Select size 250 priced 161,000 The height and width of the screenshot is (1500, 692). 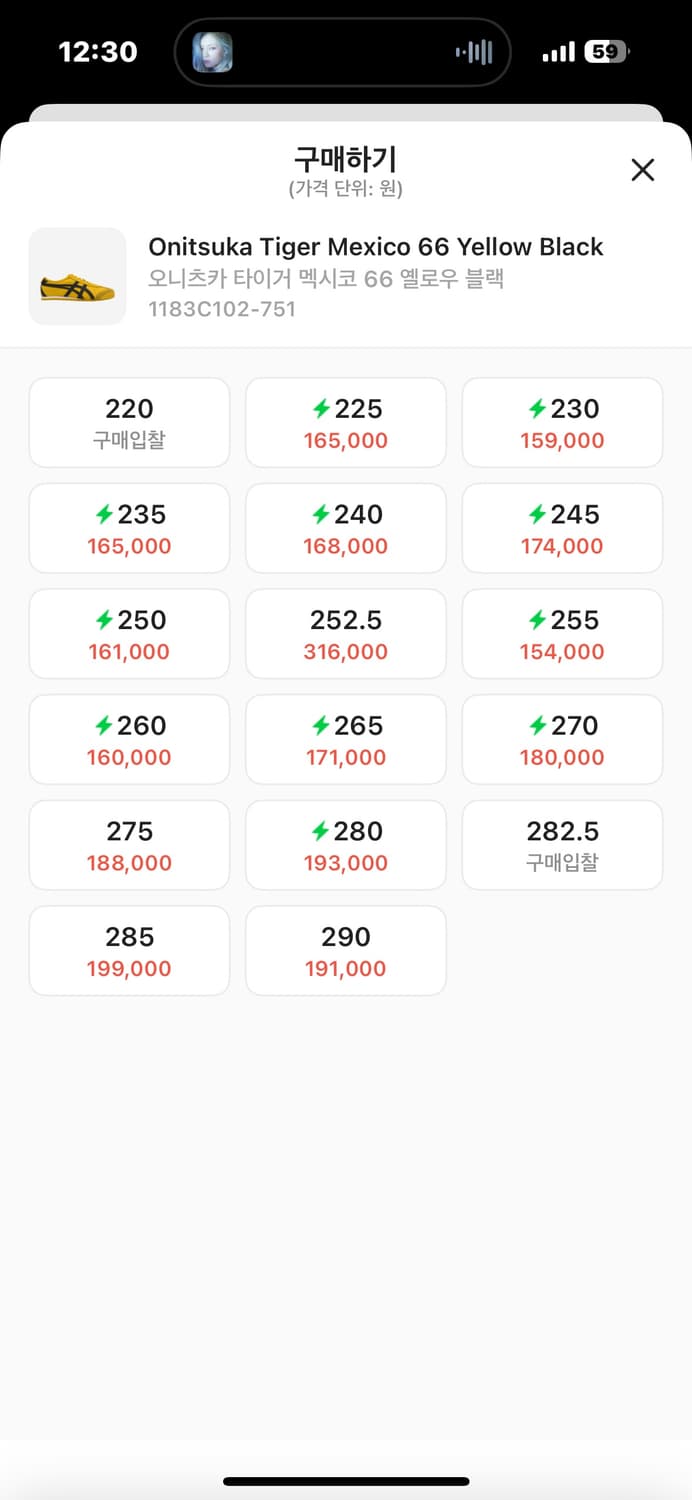pyautogui.click(x=129, y=635)
